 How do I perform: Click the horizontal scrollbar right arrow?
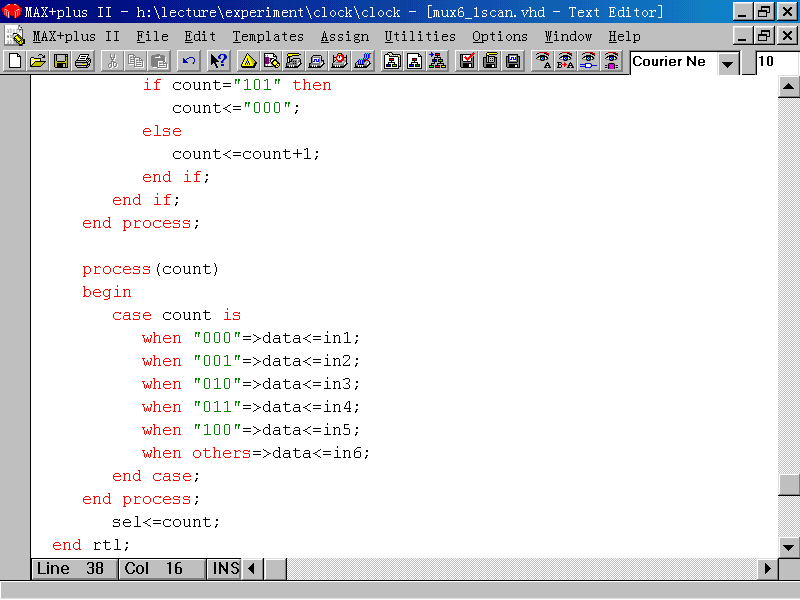(767, 568)
